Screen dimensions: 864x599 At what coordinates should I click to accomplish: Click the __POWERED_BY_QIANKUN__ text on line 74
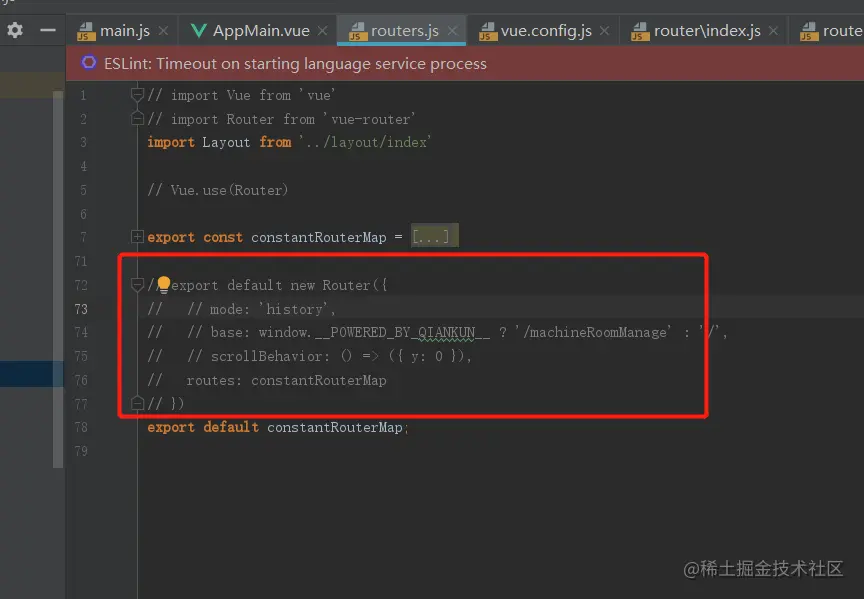(402, 333)
